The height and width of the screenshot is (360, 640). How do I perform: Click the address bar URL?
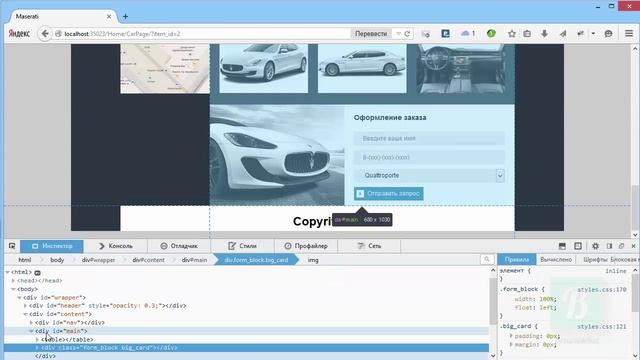[122, 34]
